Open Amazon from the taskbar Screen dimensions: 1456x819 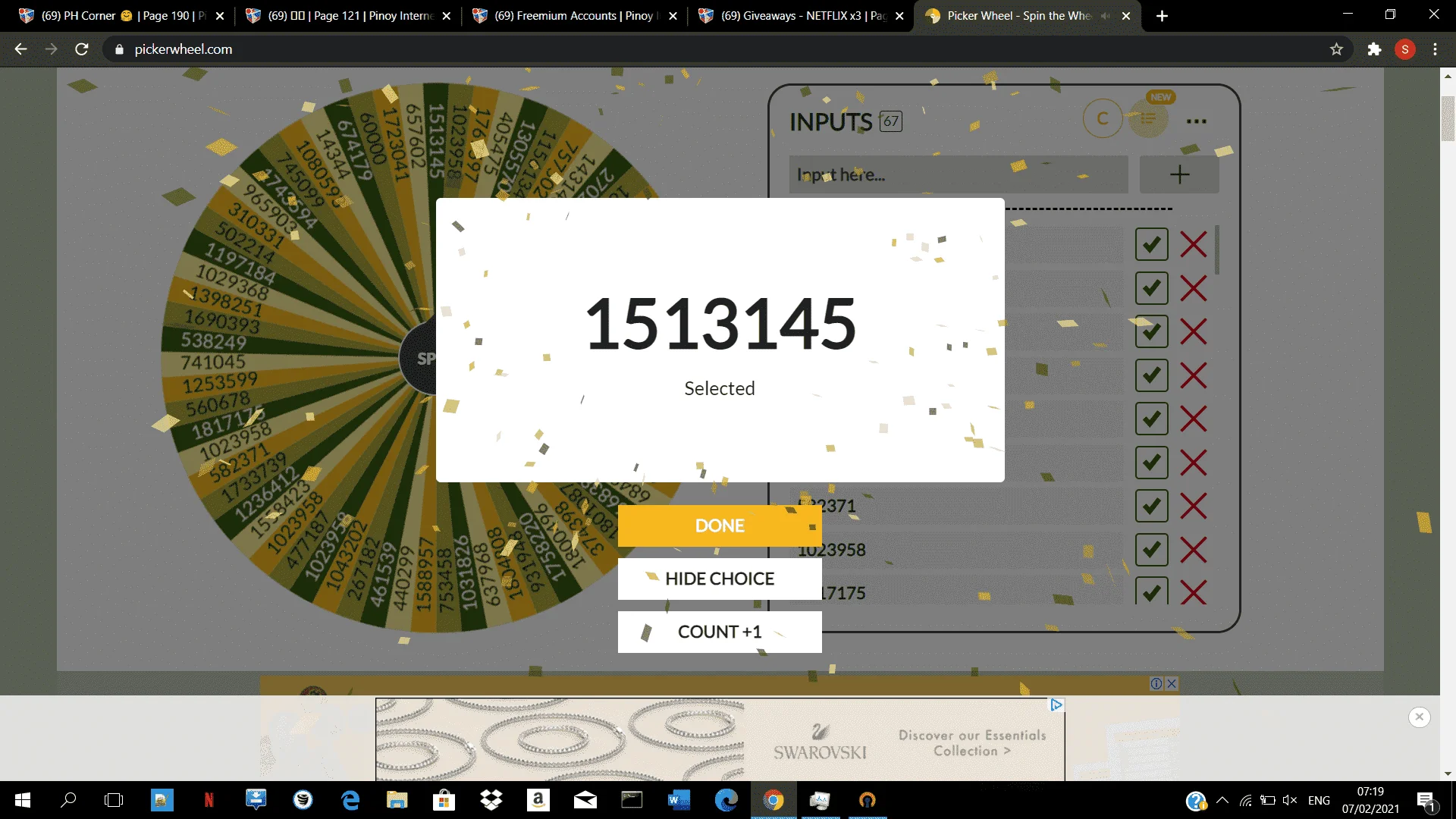(538, 800)
